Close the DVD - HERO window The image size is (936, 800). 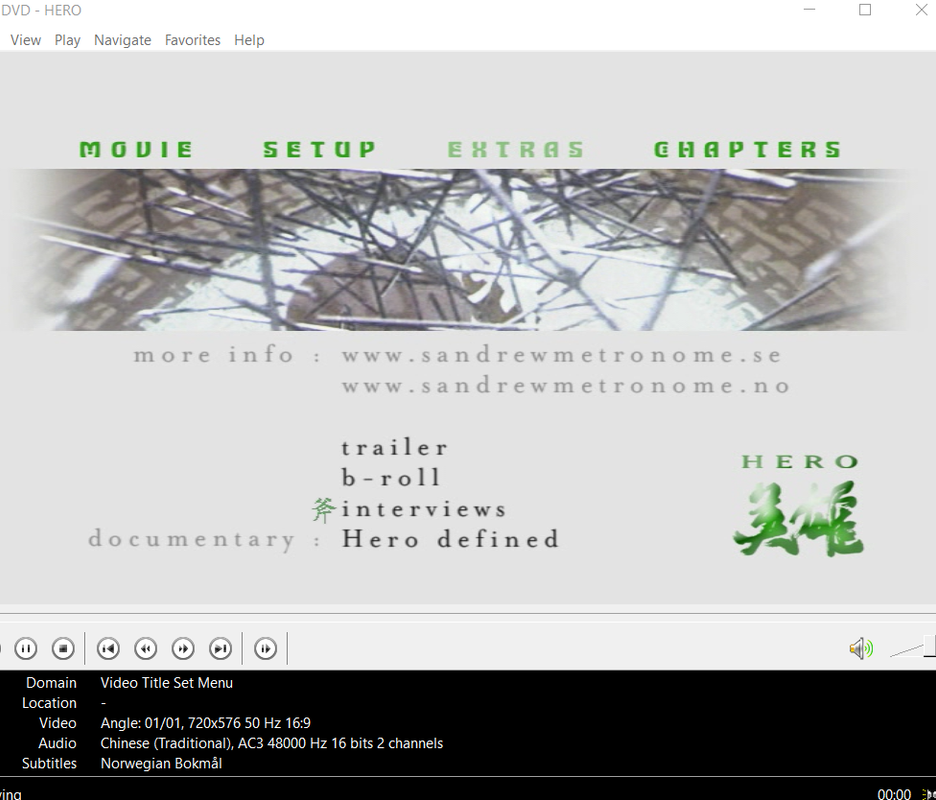coord(921,10)
